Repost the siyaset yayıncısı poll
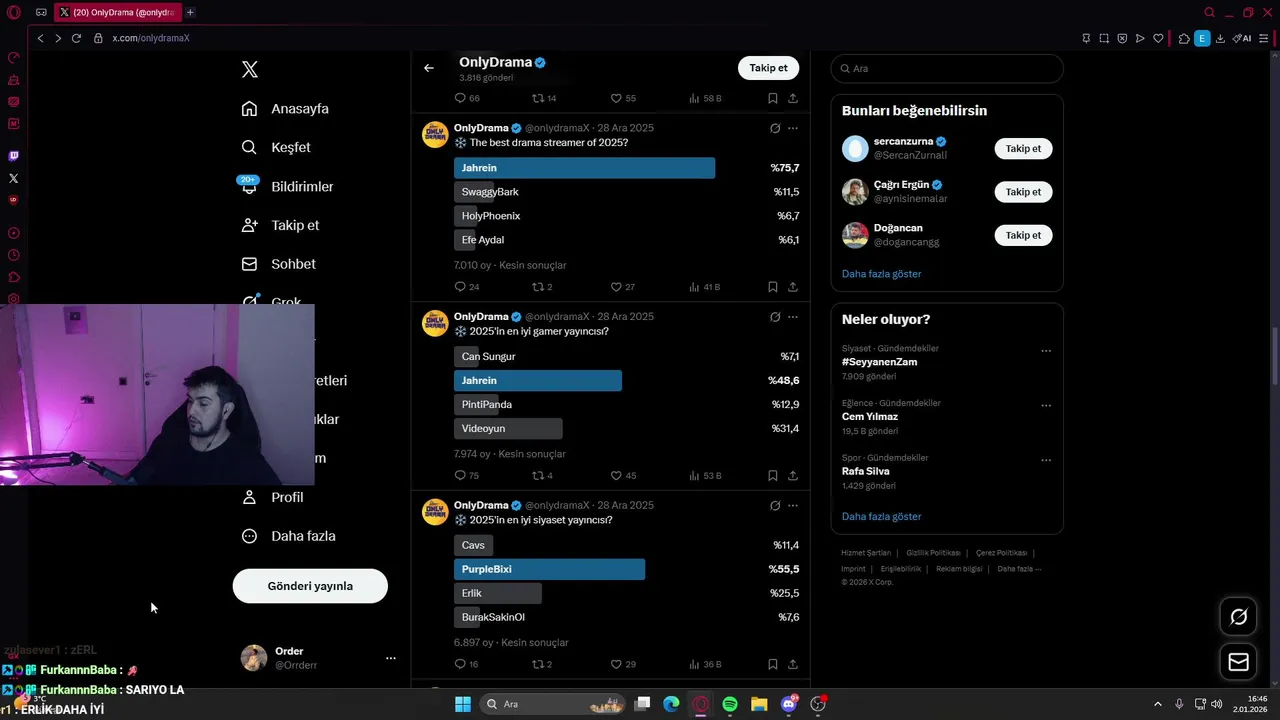The height and width of the screenshot is (720, 1280). pyautogui.click(x=542, y=665)
